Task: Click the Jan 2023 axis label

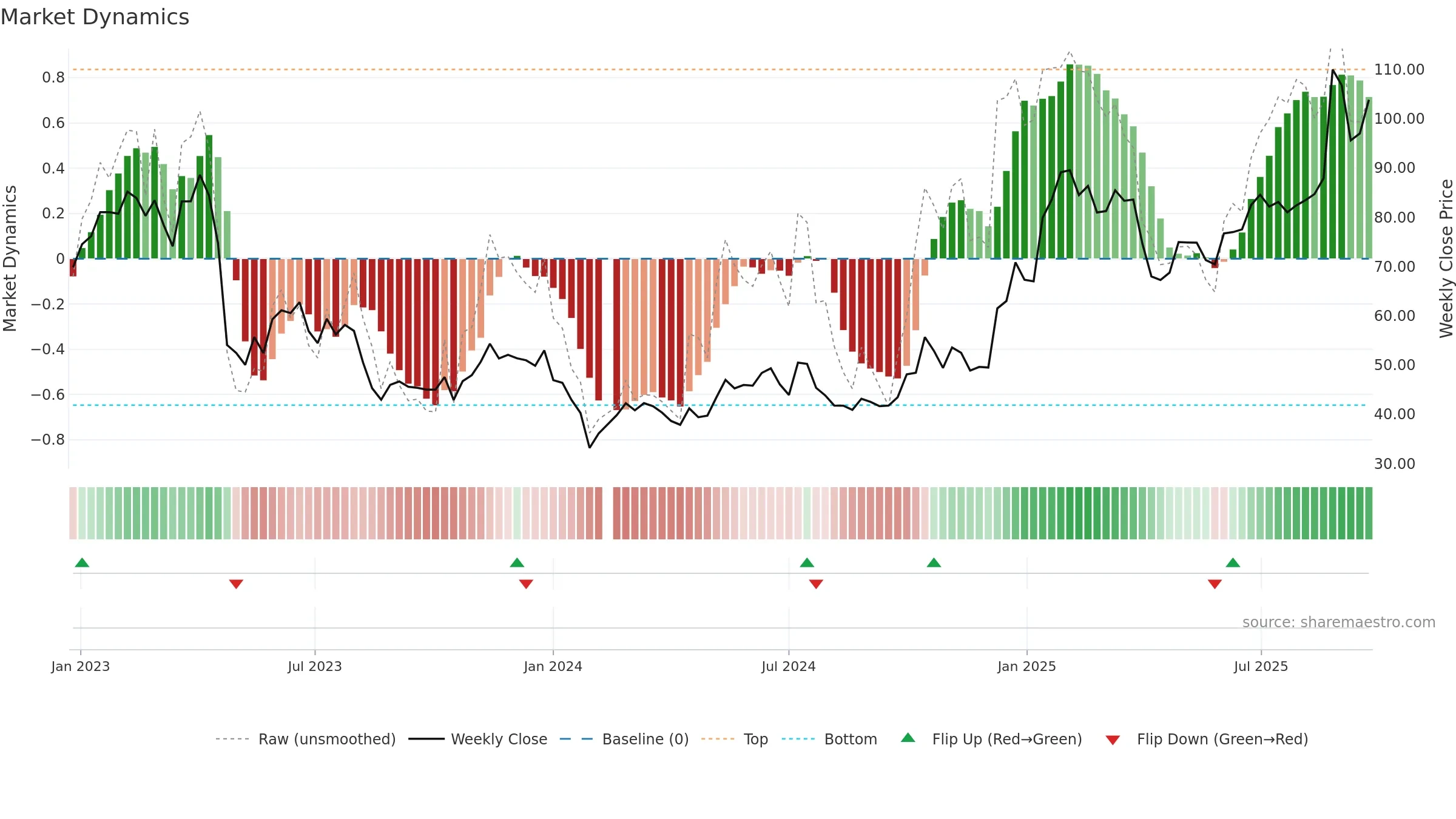Action: point(81,666)
